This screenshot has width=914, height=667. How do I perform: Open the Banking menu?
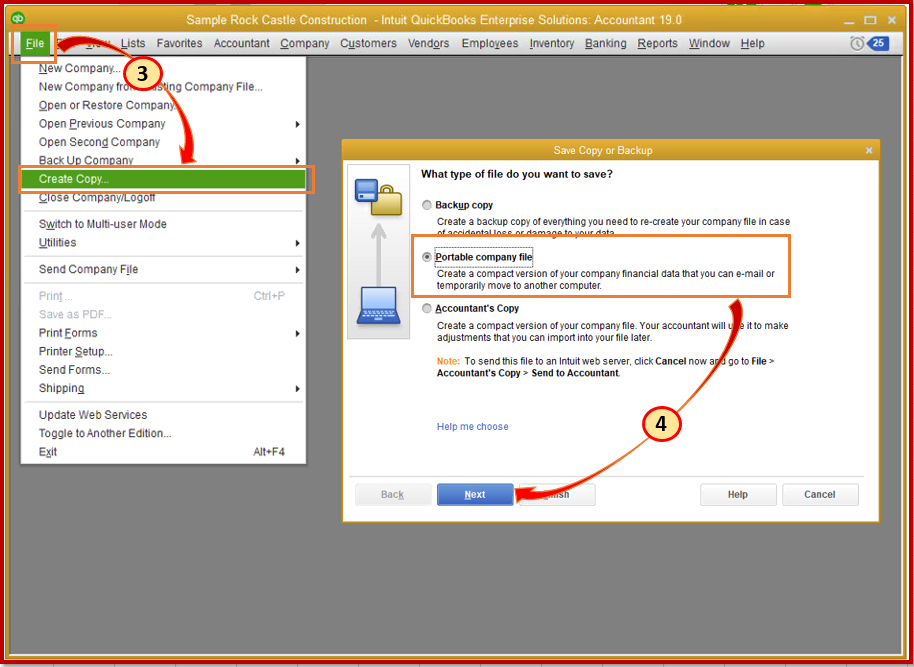pyautogui.click(x=606, y=44)
